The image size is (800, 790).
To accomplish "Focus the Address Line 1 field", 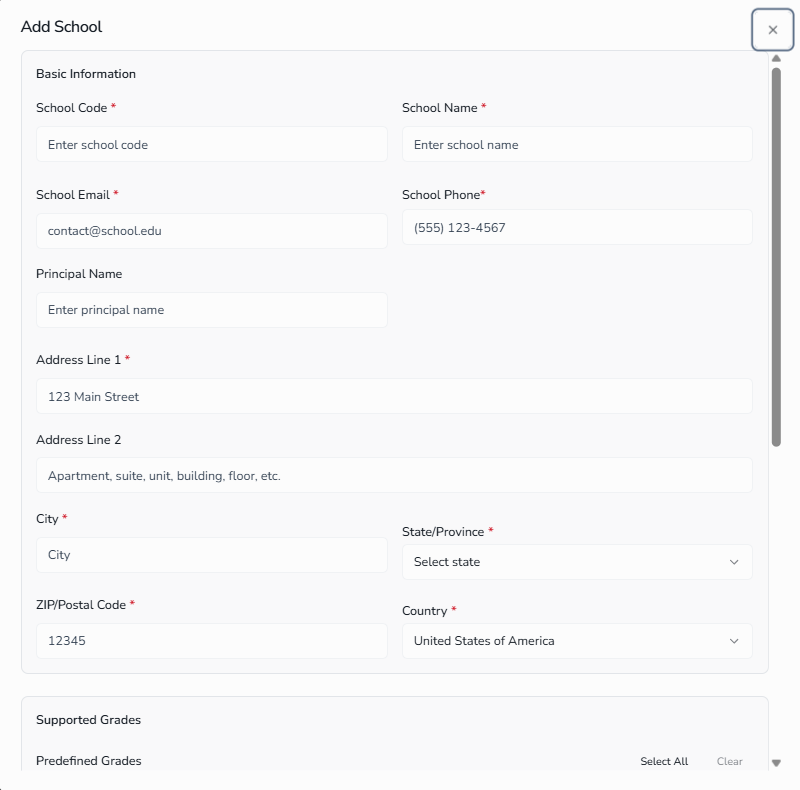I will (x=394, y=396).
